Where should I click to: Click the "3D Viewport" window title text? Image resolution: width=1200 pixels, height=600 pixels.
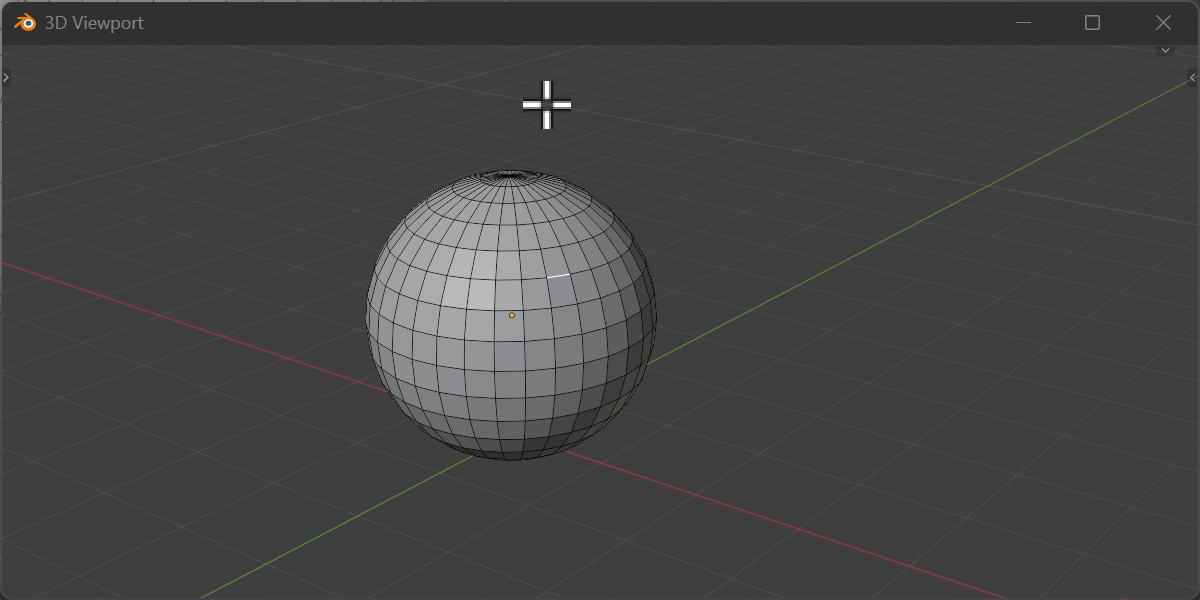(94, 23)
